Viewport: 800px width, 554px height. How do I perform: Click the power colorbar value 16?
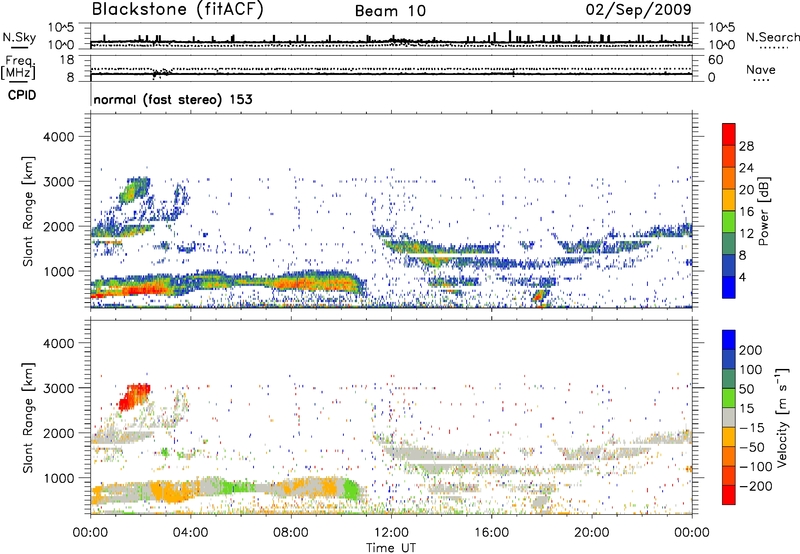[746, 212]
